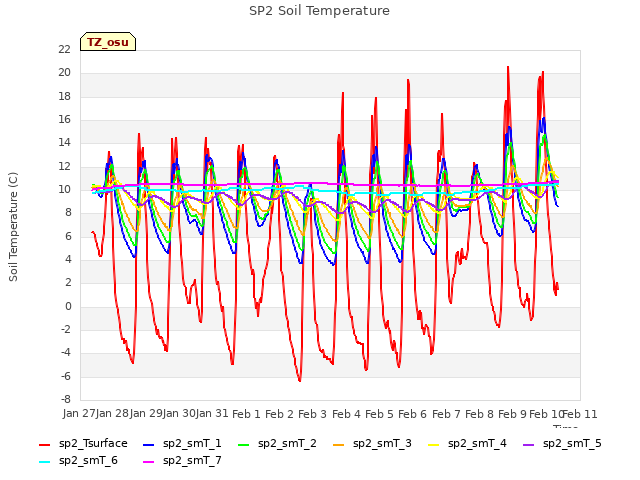Click the 14 y-axis tick label

[x=64, y=143]
